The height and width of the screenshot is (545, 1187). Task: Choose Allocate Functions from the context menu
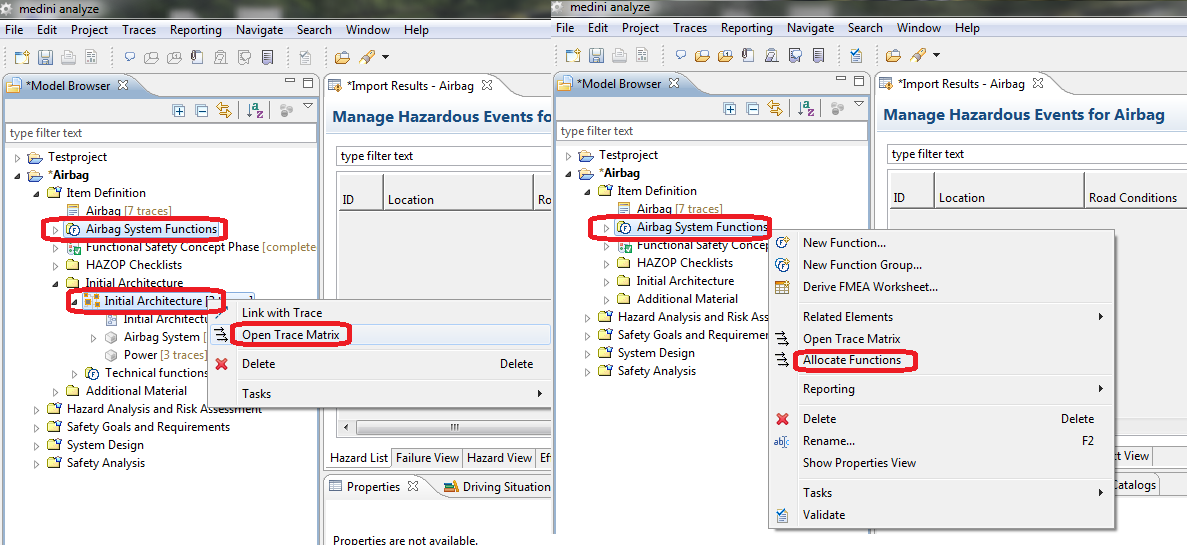[851, 360]
